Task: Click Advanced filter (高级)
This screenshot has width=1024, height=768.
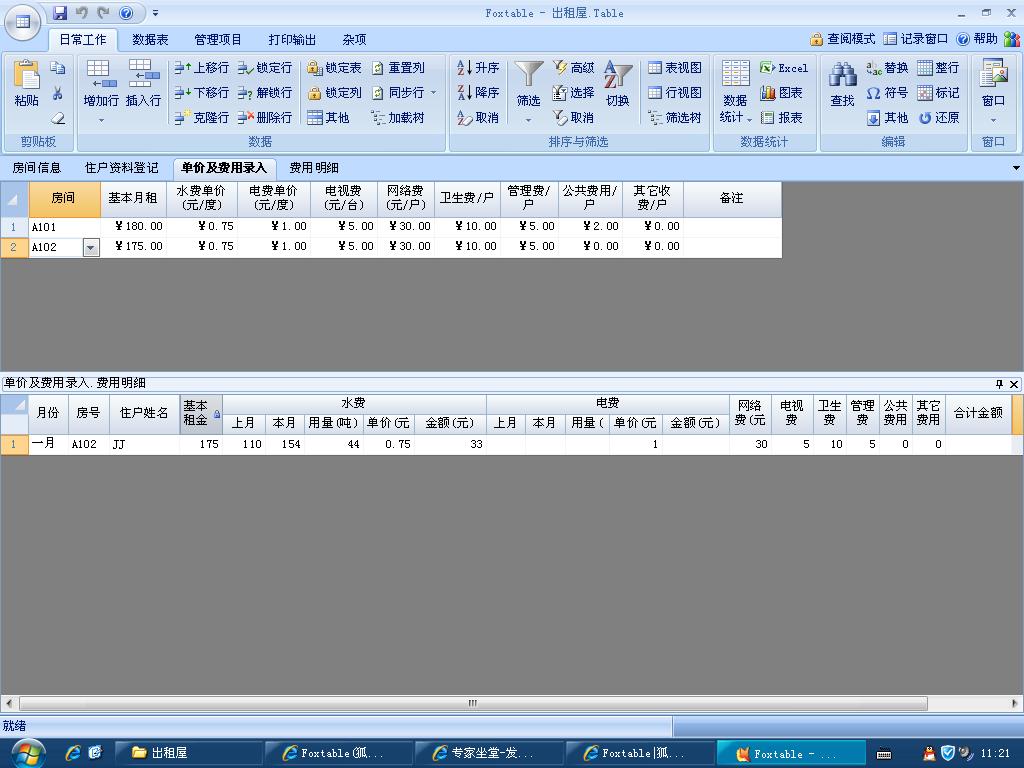Action: (573, 68)
